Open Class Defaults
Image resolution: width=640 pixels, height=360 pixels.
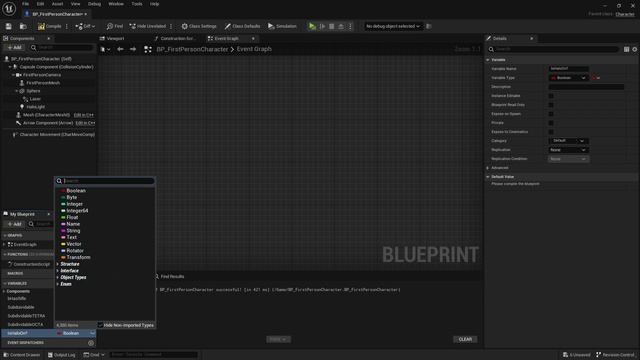[242, 26]
